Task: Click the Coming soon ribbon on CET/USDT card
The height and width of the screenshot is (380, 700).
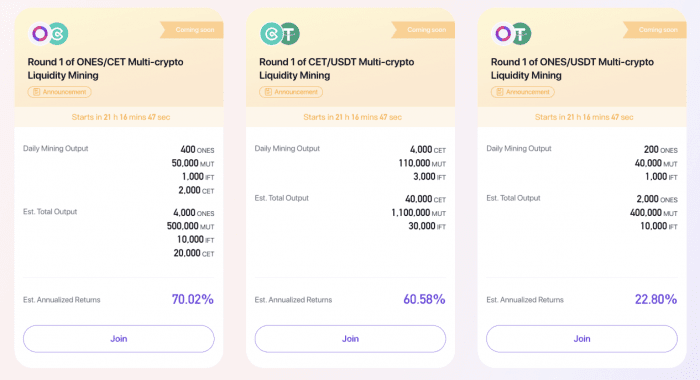Action: pos(423,29)
